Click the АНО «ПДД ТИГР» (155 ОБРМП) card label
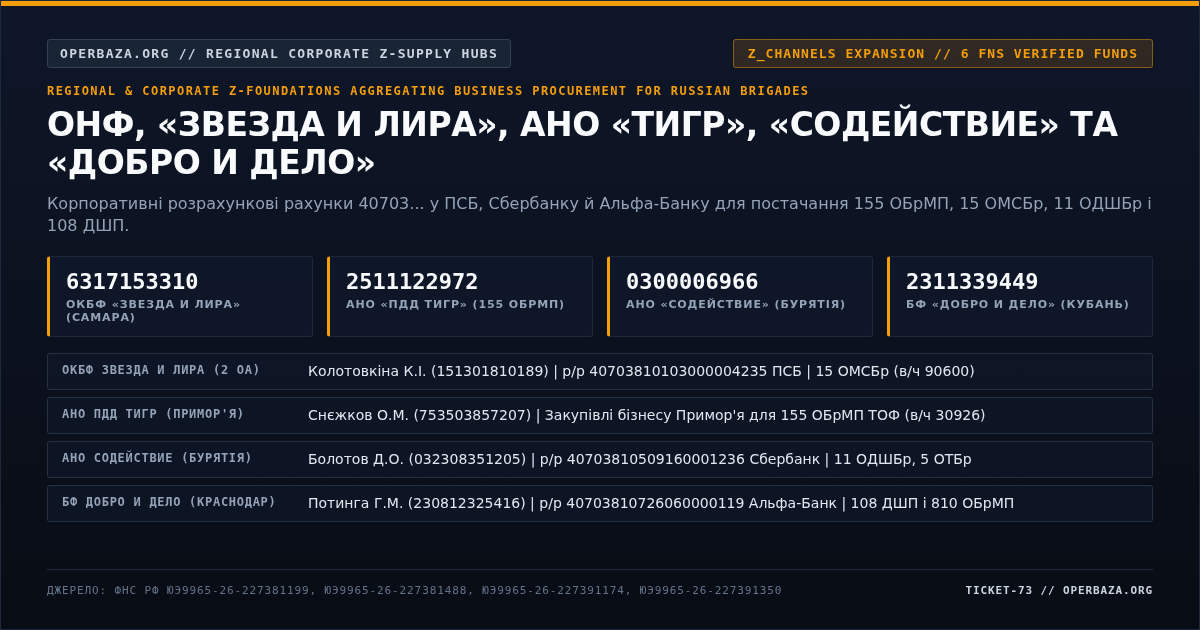The width and height of the screenshot is (1200, 630). coord(455,304)
